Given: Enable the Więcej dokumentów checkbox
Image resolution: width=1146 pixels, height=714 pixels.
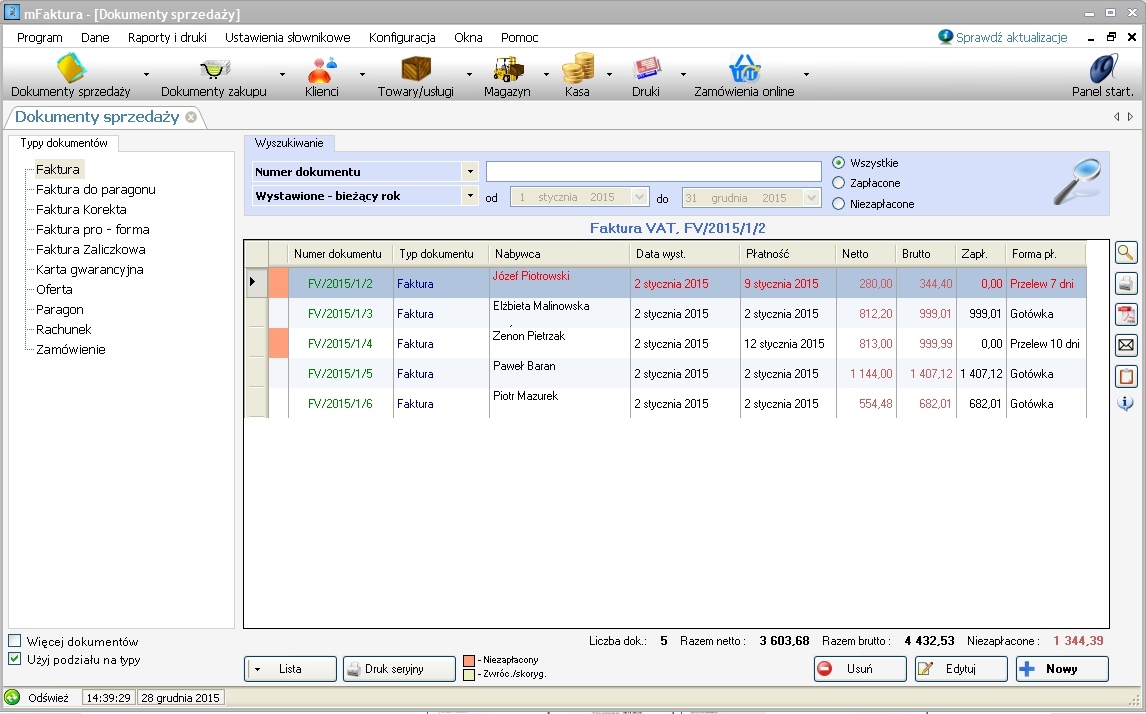Looking at the screenshot, I should pyautogui.click(x=15, y=641).
